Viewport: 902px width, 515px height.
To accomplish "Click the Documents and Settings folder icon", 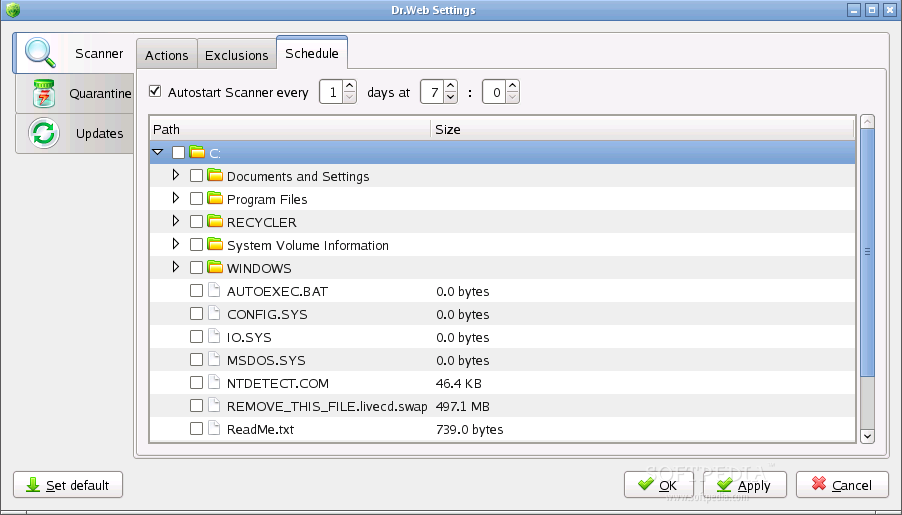I will click(215, 175).
